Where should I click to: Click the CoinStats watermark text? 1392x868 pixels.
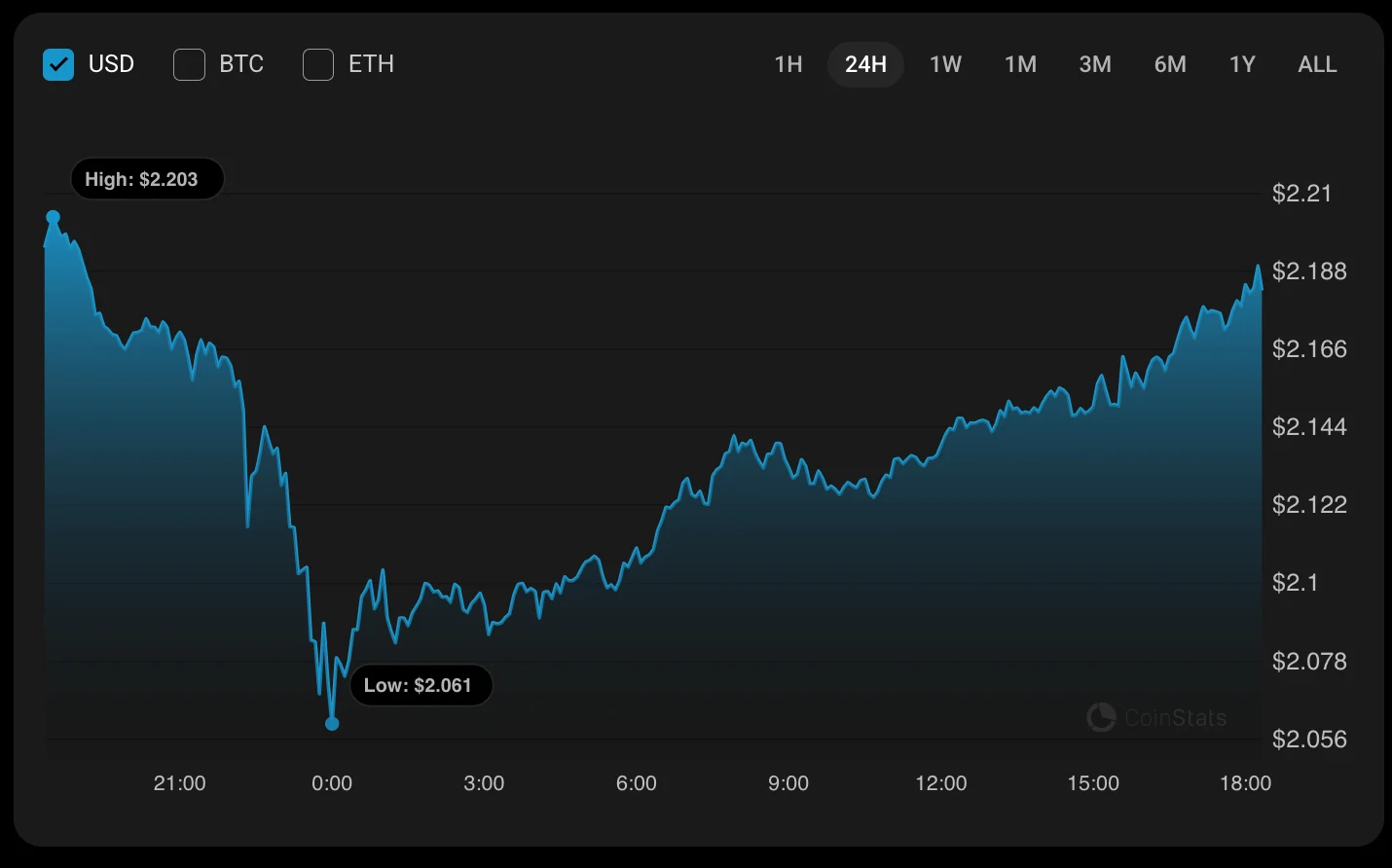coord(1175,718)
